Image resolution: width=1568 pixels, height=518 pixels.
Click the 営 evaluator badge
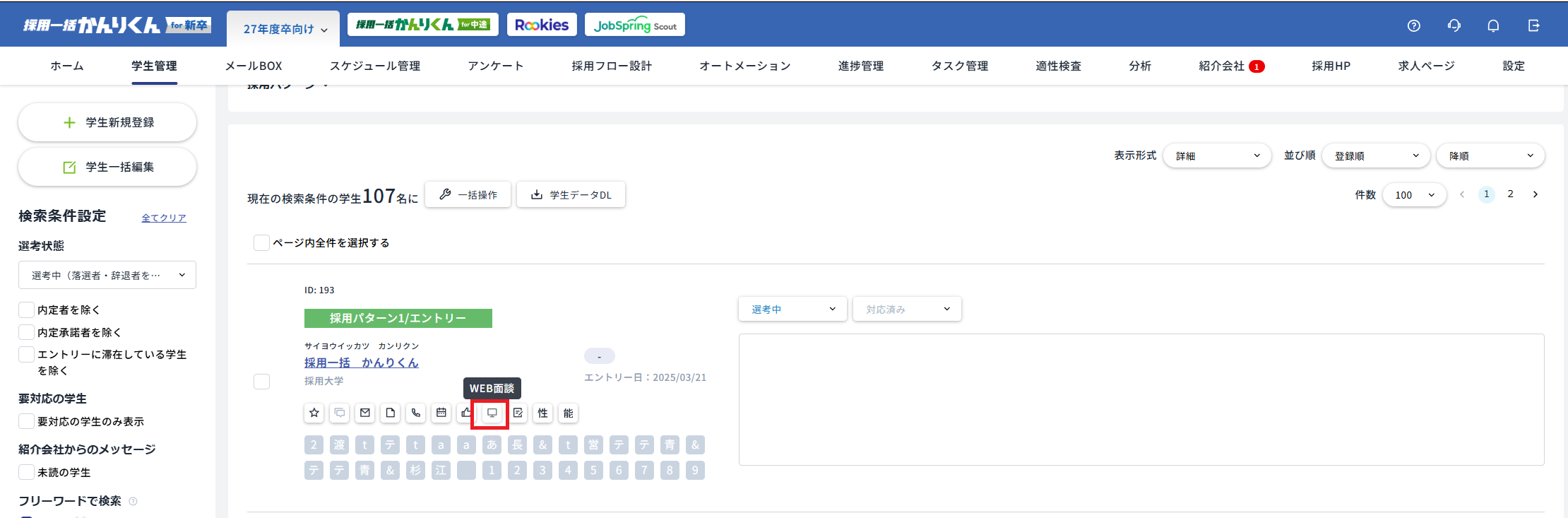594,445
